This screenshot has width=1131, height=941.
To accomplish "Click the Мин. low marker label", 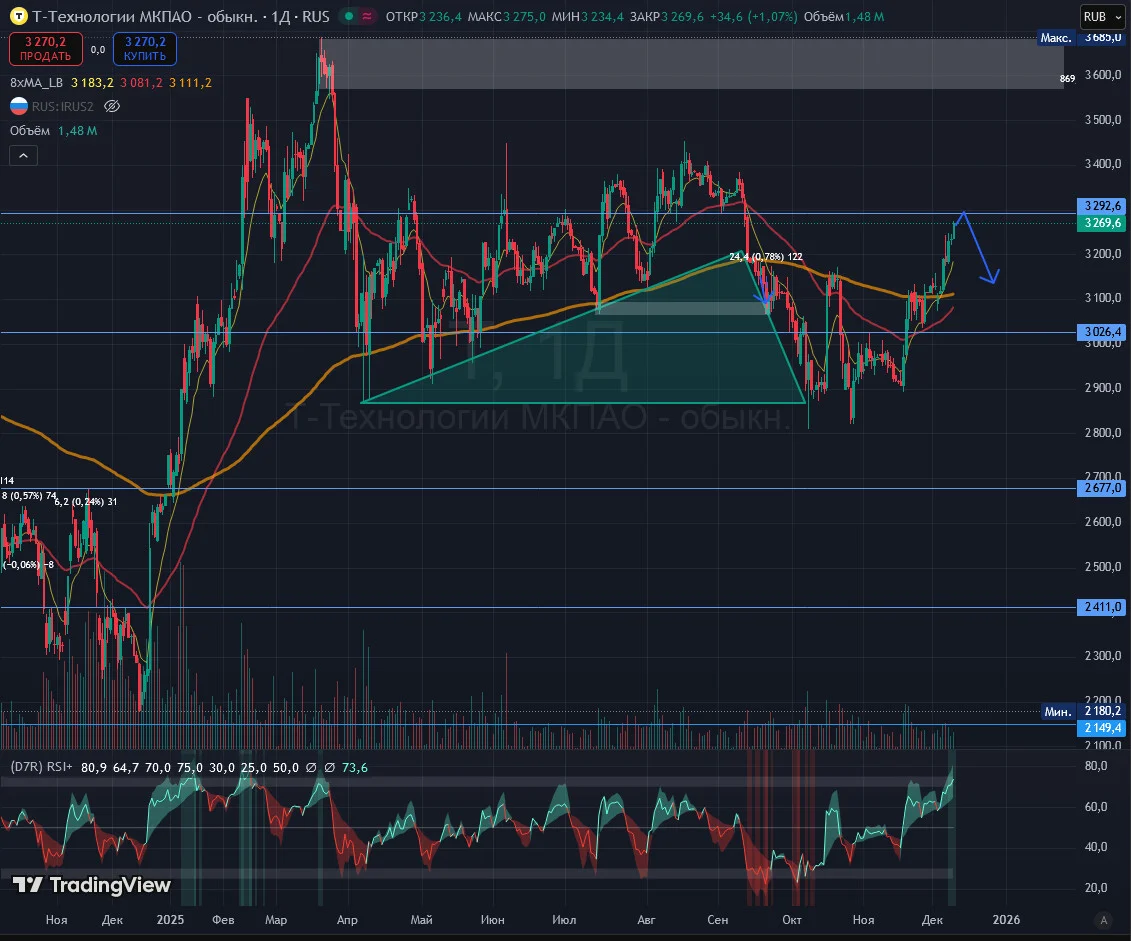I will coord(1058,712).
